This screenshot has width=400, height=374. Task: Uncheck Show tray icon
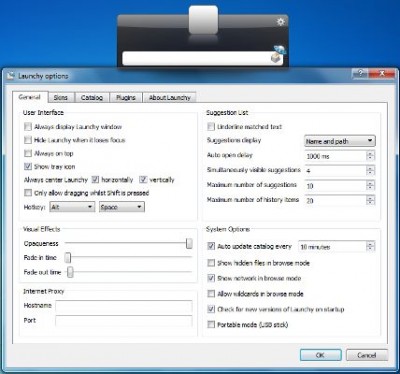point(28,166)
